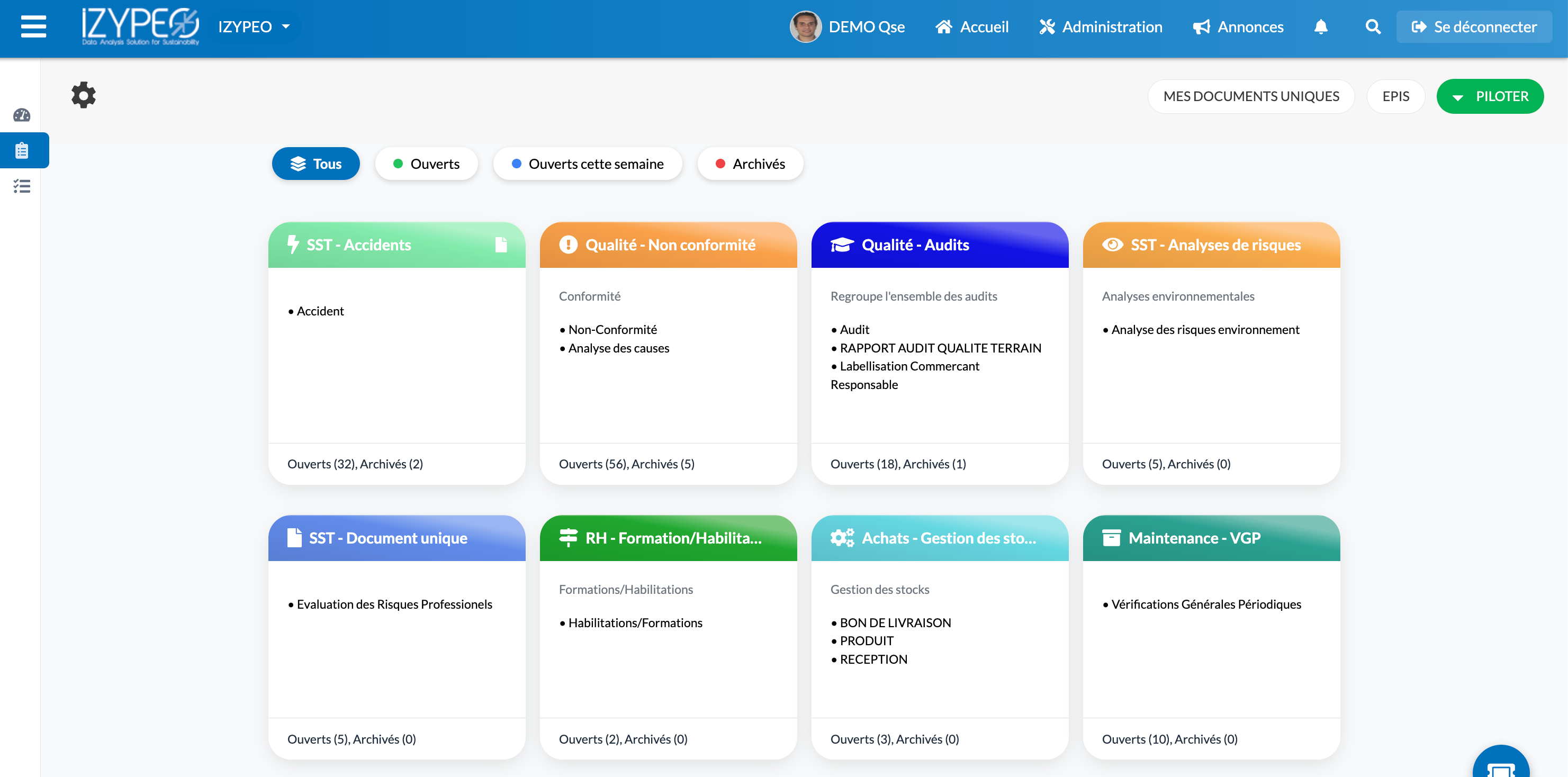Go to Administration menu

pos(1101,27)
